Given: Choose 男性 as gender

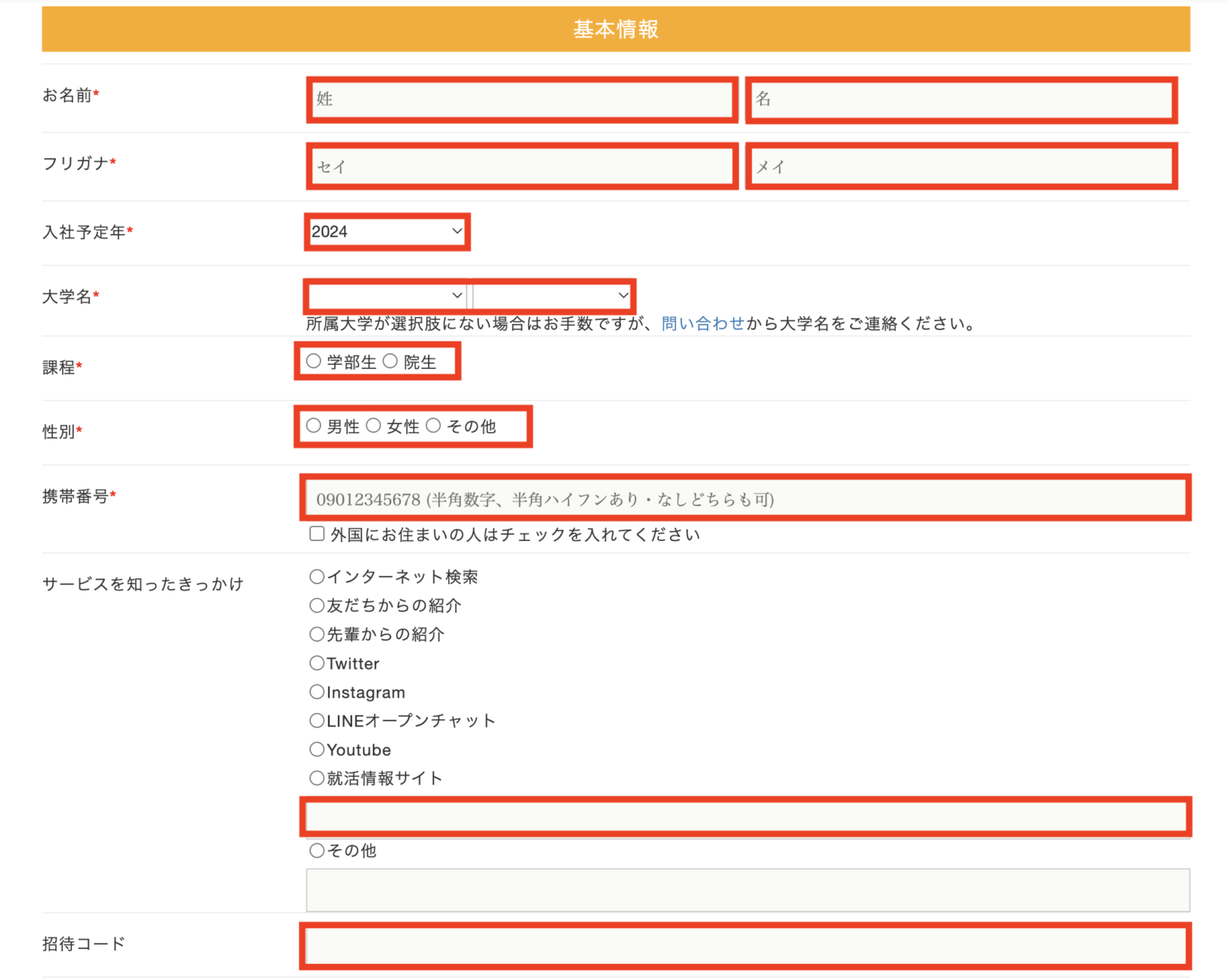Looking at the screenshot, I should [x=314, y=426].
